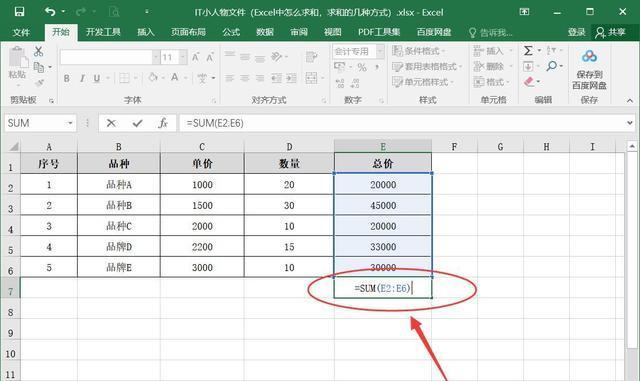Select cell C3 containing 1500
Image resolution: width=640 pixels, height=381 pixels.
click(202, 205)
